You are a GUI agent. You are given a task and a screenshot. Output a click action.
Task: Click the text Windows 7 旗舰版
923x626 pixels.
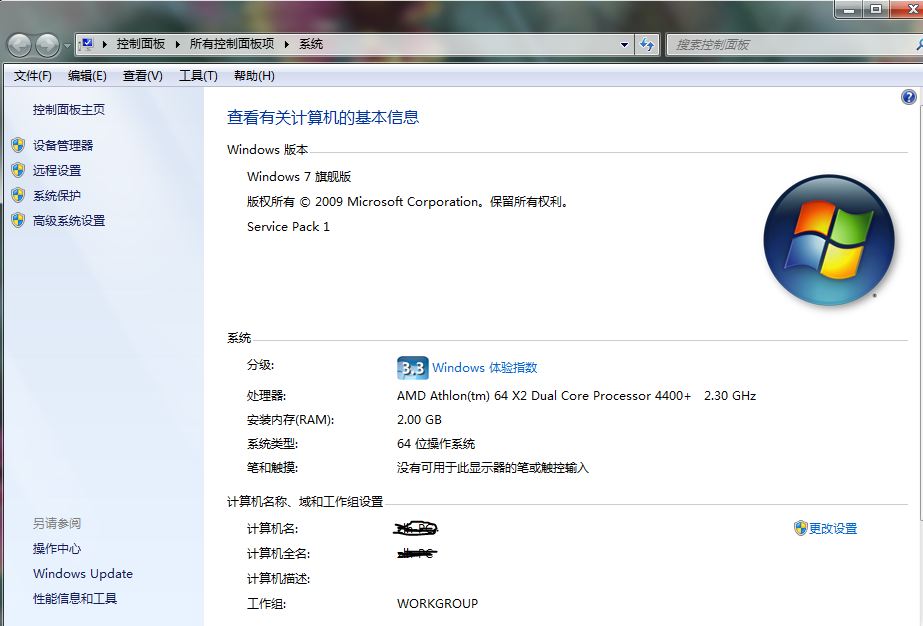(x=299, y=177)
